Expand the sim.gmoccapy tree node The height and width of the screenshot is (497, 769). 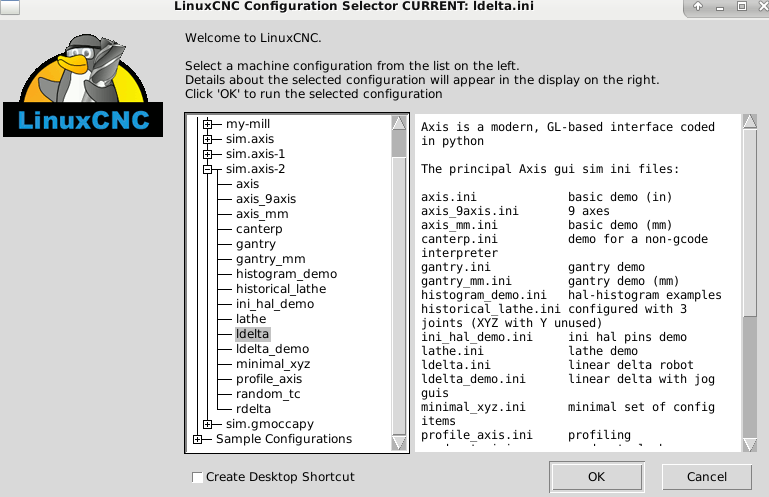(x=207, y=424)
